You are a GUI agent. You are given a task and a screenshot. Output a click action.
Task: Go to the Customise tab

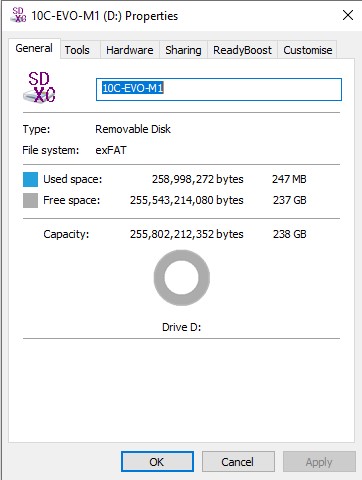point(307,50)
